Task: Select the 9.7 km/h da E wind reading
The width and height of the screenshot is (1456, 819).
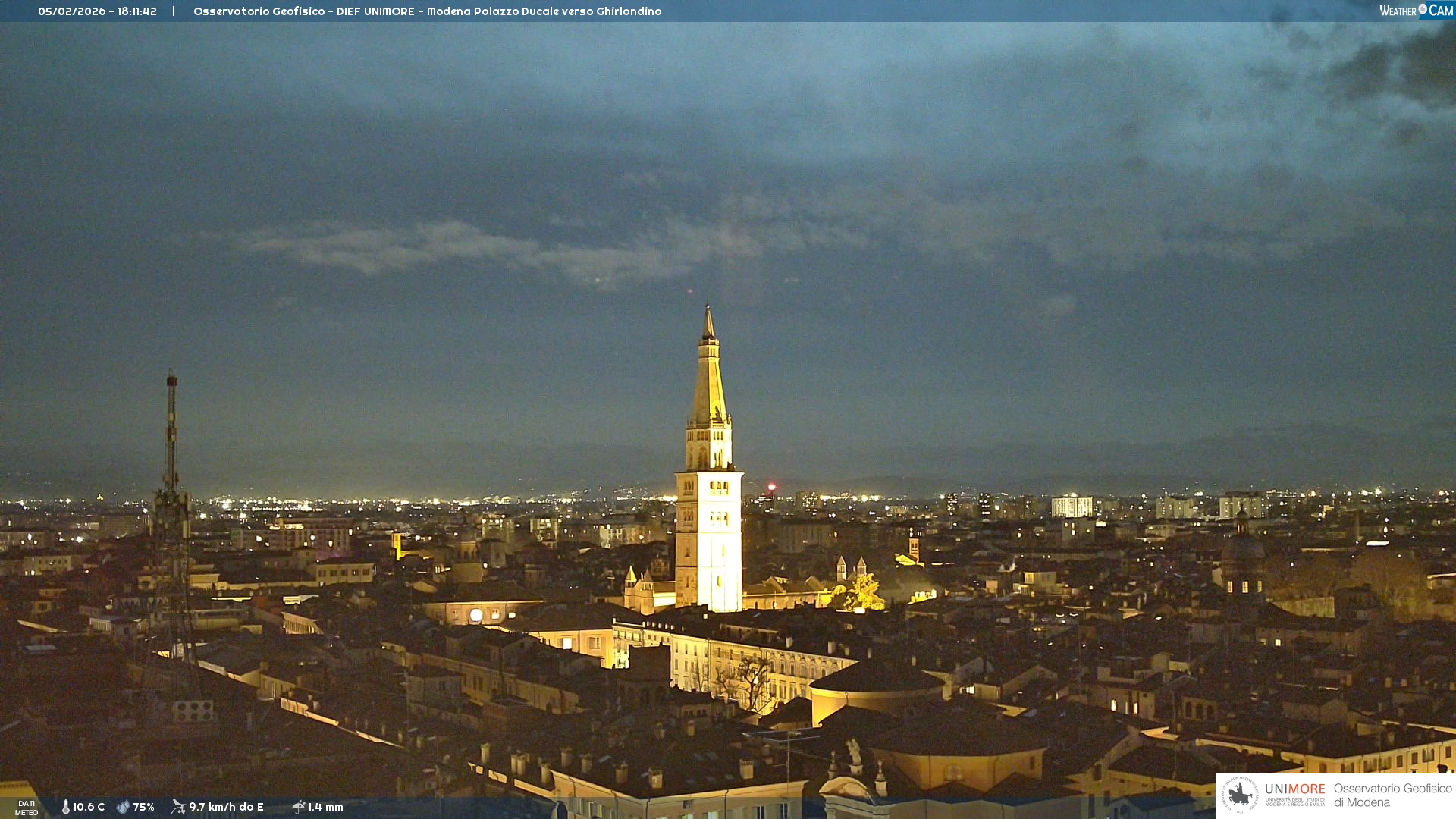Action: click(x=226, y=807)
